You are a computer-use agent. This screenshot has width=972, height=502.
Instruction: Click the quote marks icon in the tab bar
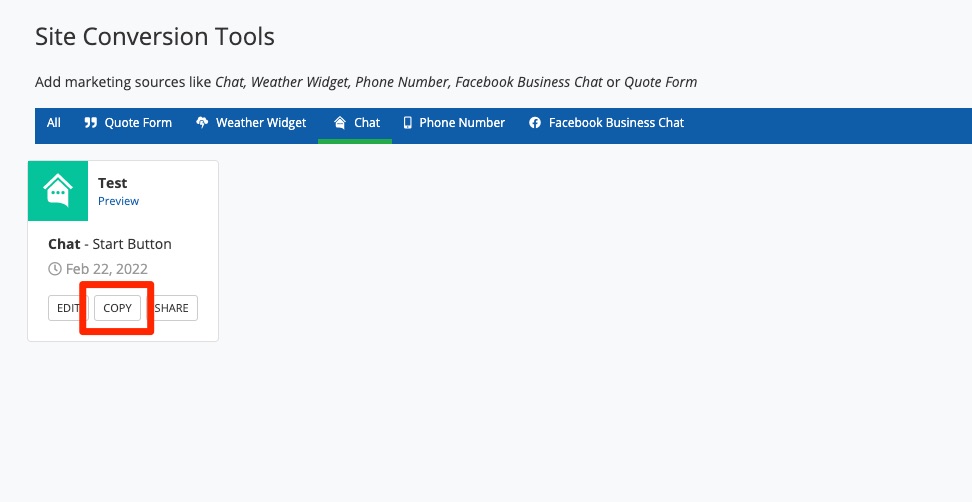[x=91, y=123]
